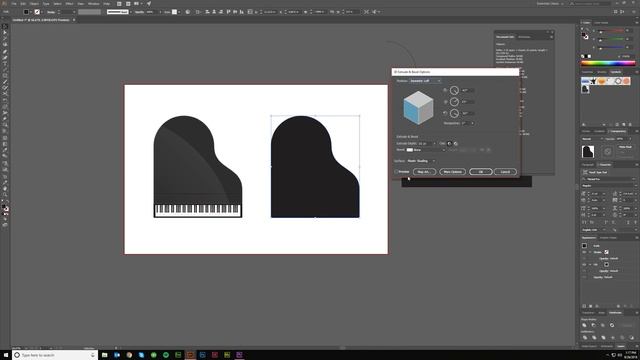Click the vertical align bottom icon
This screenshot has height=360, width=640.
click(x=242, y=12)
